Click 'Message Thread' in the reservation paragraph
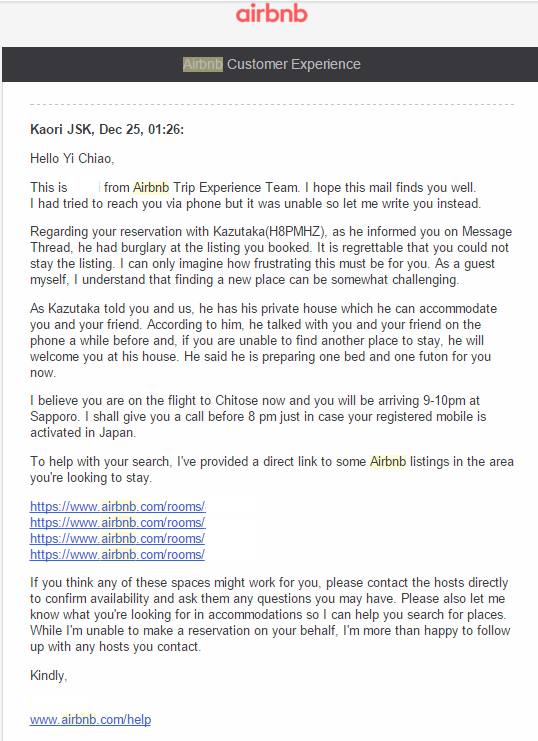This screenshot has height=741, width=538. pos(271,240)
